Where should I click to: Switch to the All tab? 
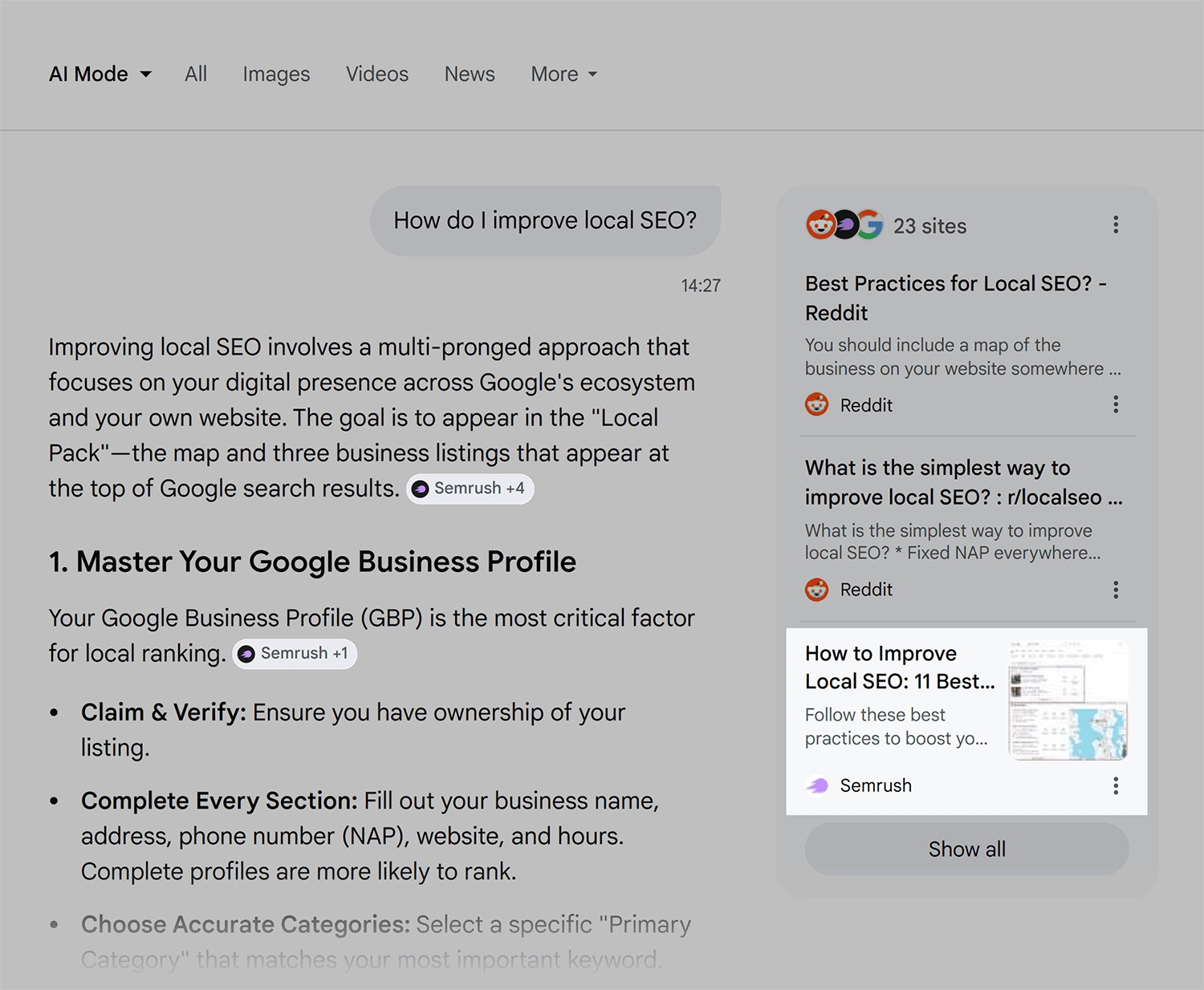196,74
